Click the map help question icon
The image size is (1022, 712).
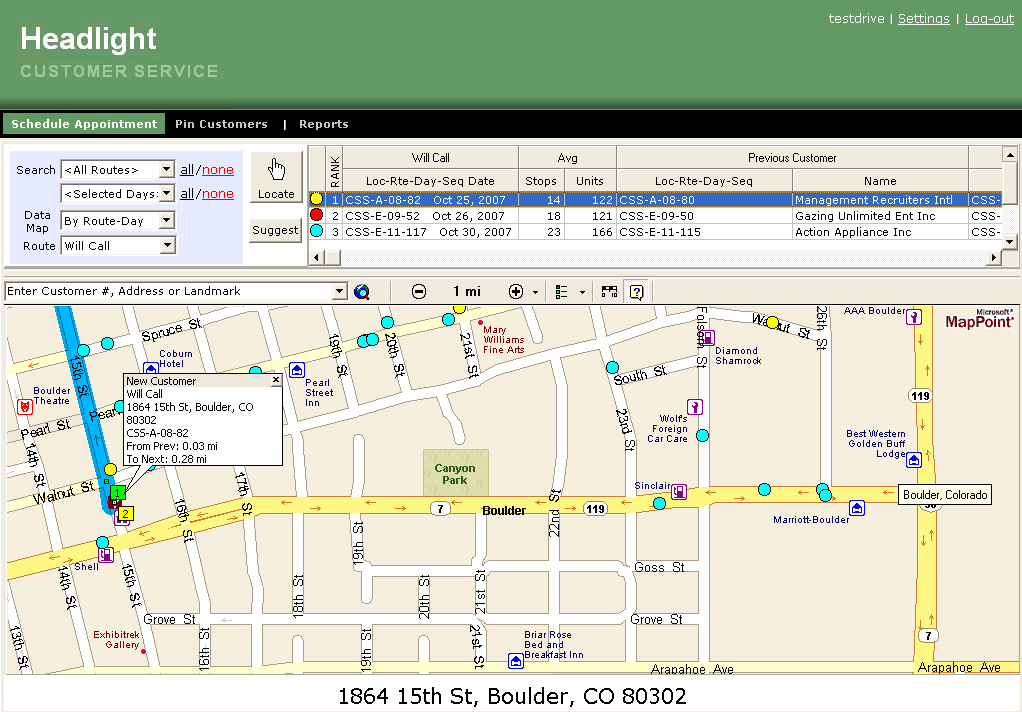click(636, 292)
